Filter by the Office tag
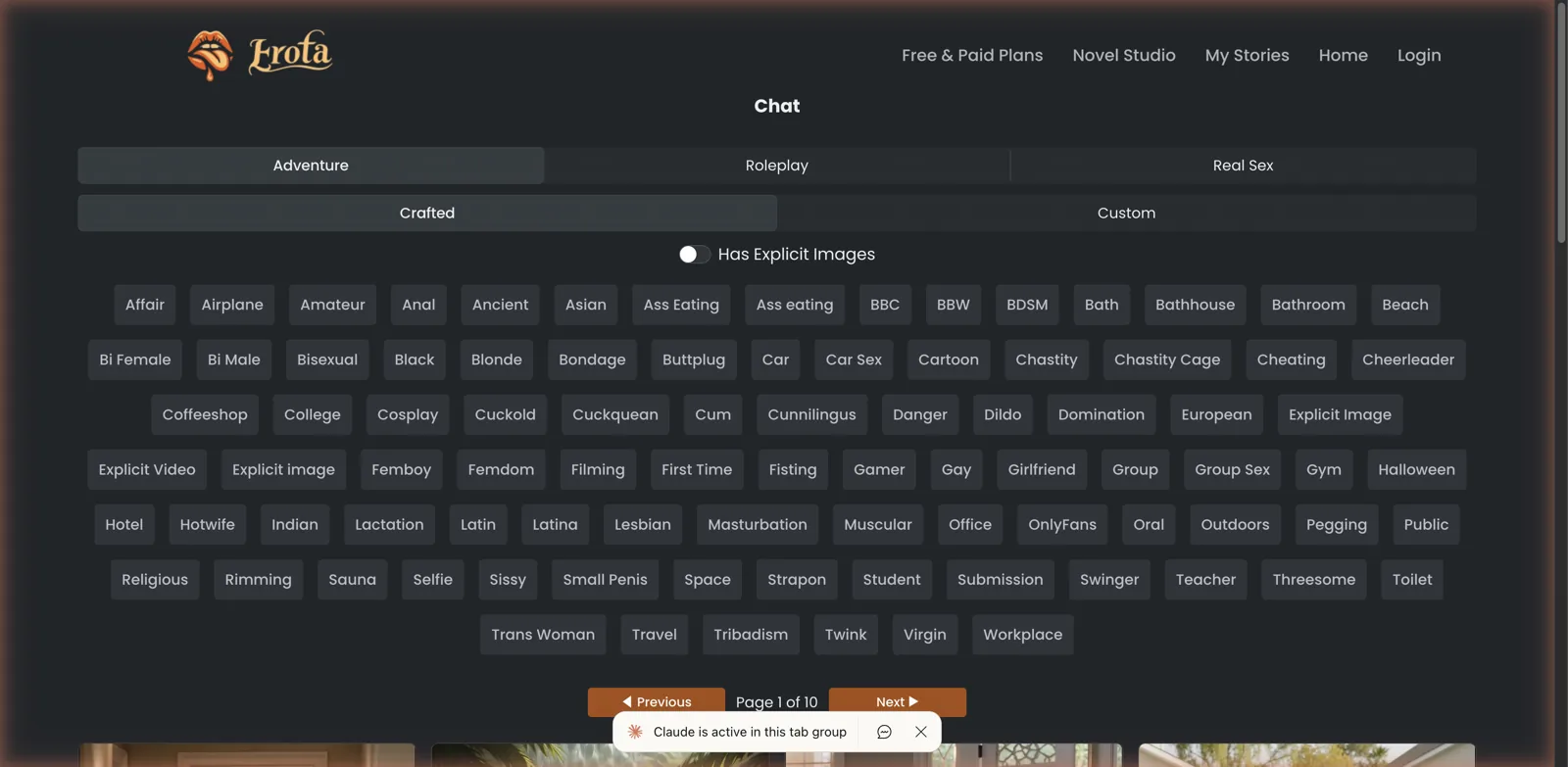 pyautogui.click(x=969, y=524)
